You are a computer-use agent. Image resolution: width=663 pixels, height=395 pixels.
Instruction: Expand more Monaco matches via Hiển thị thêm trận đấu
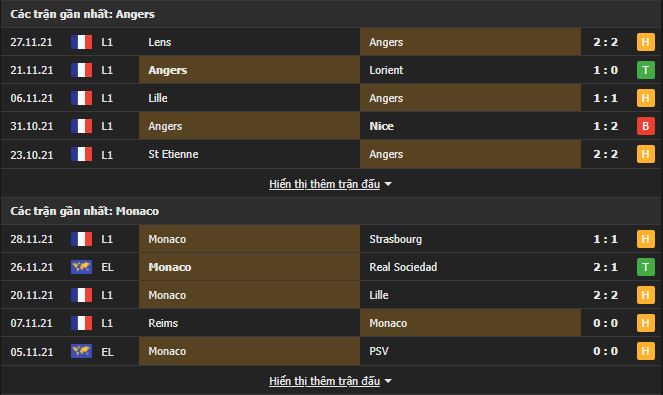324,381
